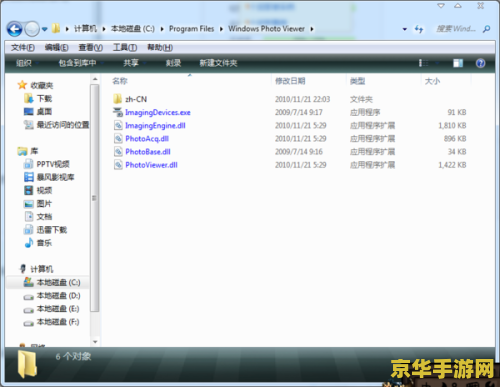Click the 刻录 toolbar button
The height and width of the screenshot is (387, 500).
click(x=173, y=63)
